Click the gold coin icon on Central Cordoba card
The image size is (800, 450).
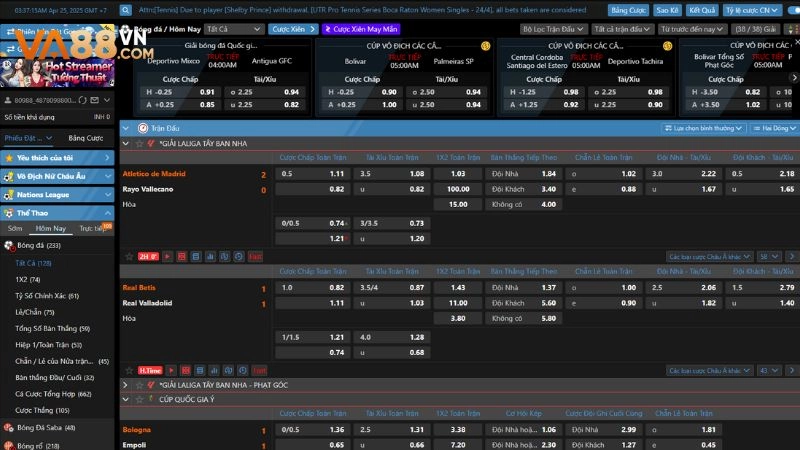(667, 46)
